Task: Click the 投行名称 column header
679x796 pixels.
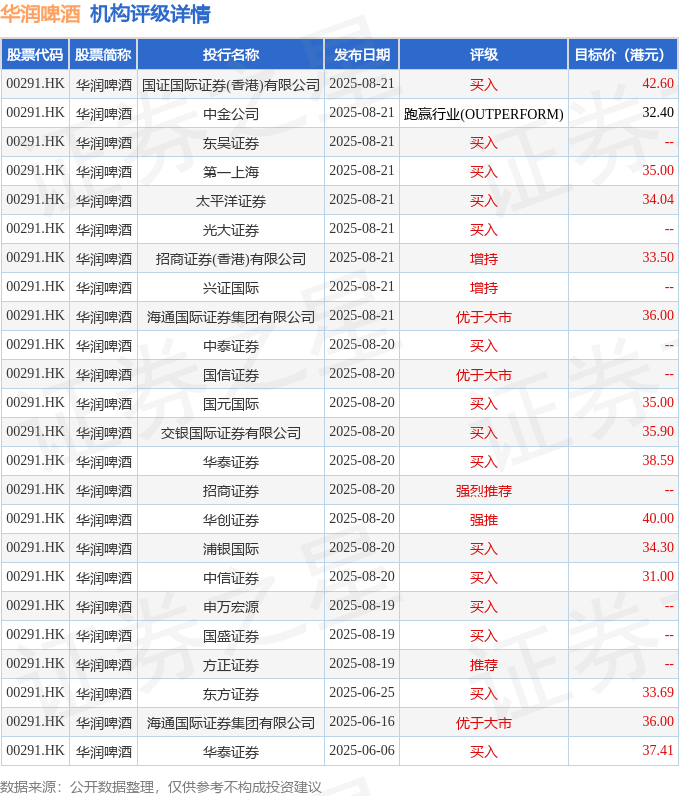Action: (231, 54)
